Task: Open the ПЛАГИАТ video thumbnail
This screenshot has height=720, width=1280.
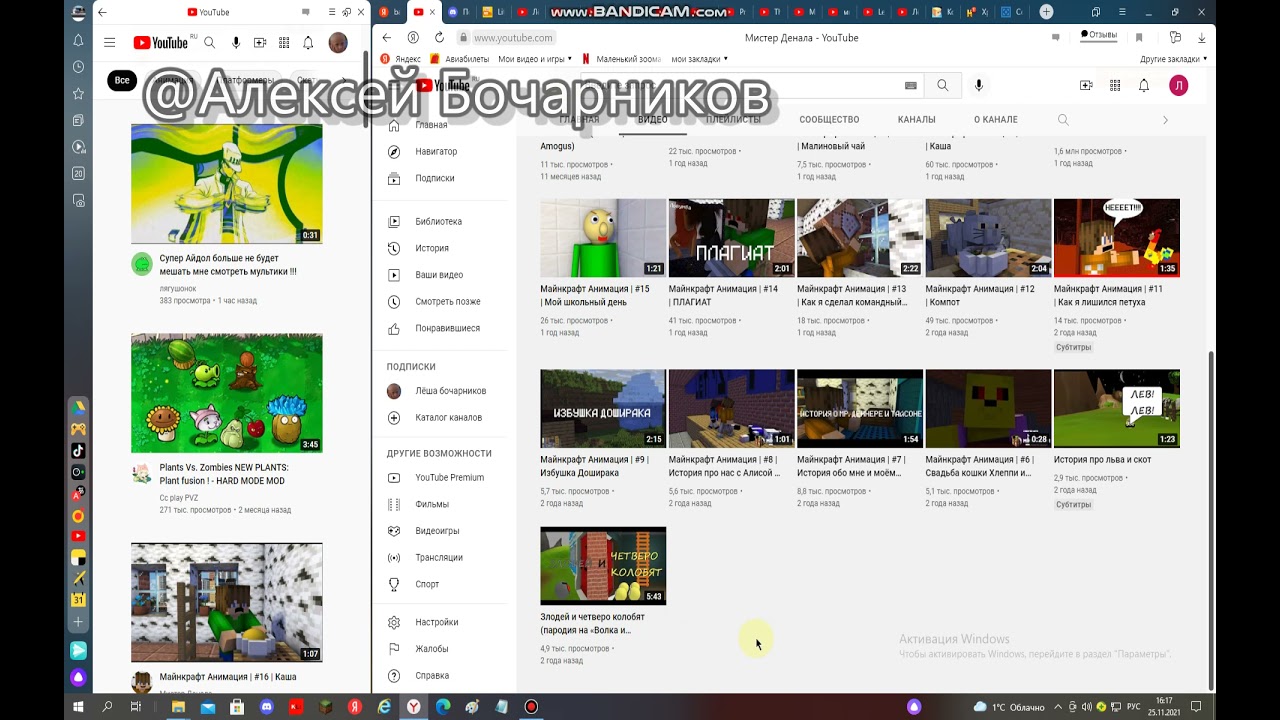Action: 731,238
